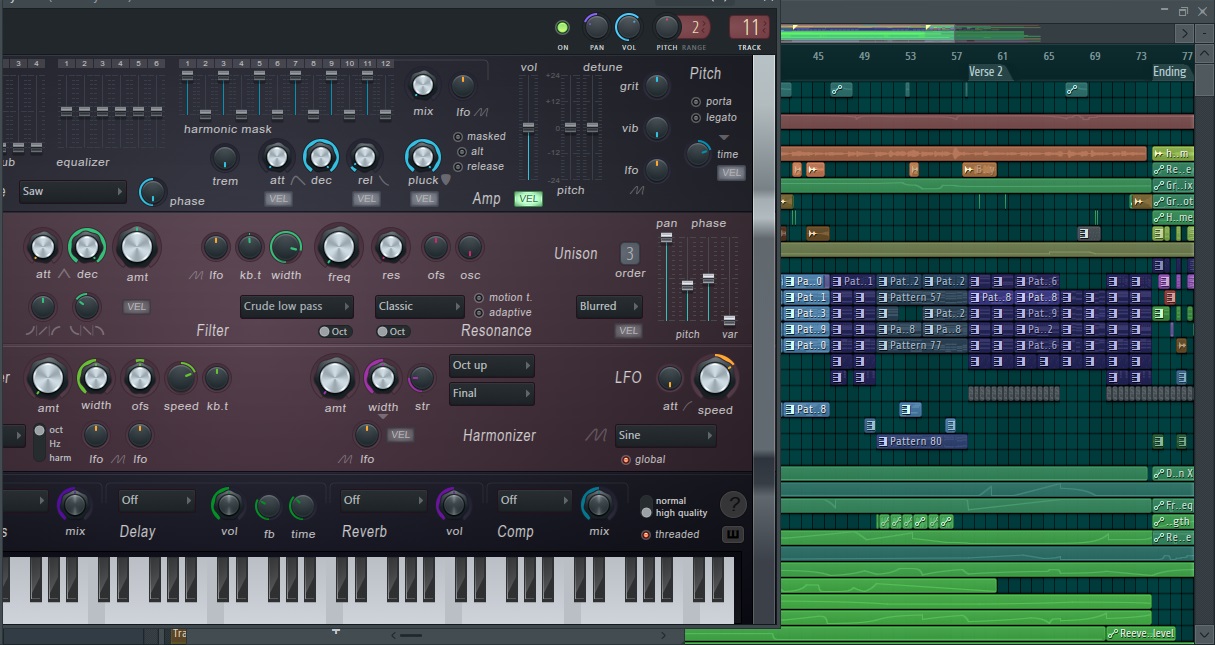Click the LFO speed knob
This screenshot has height=645, width=1215.
coord(714,377)
